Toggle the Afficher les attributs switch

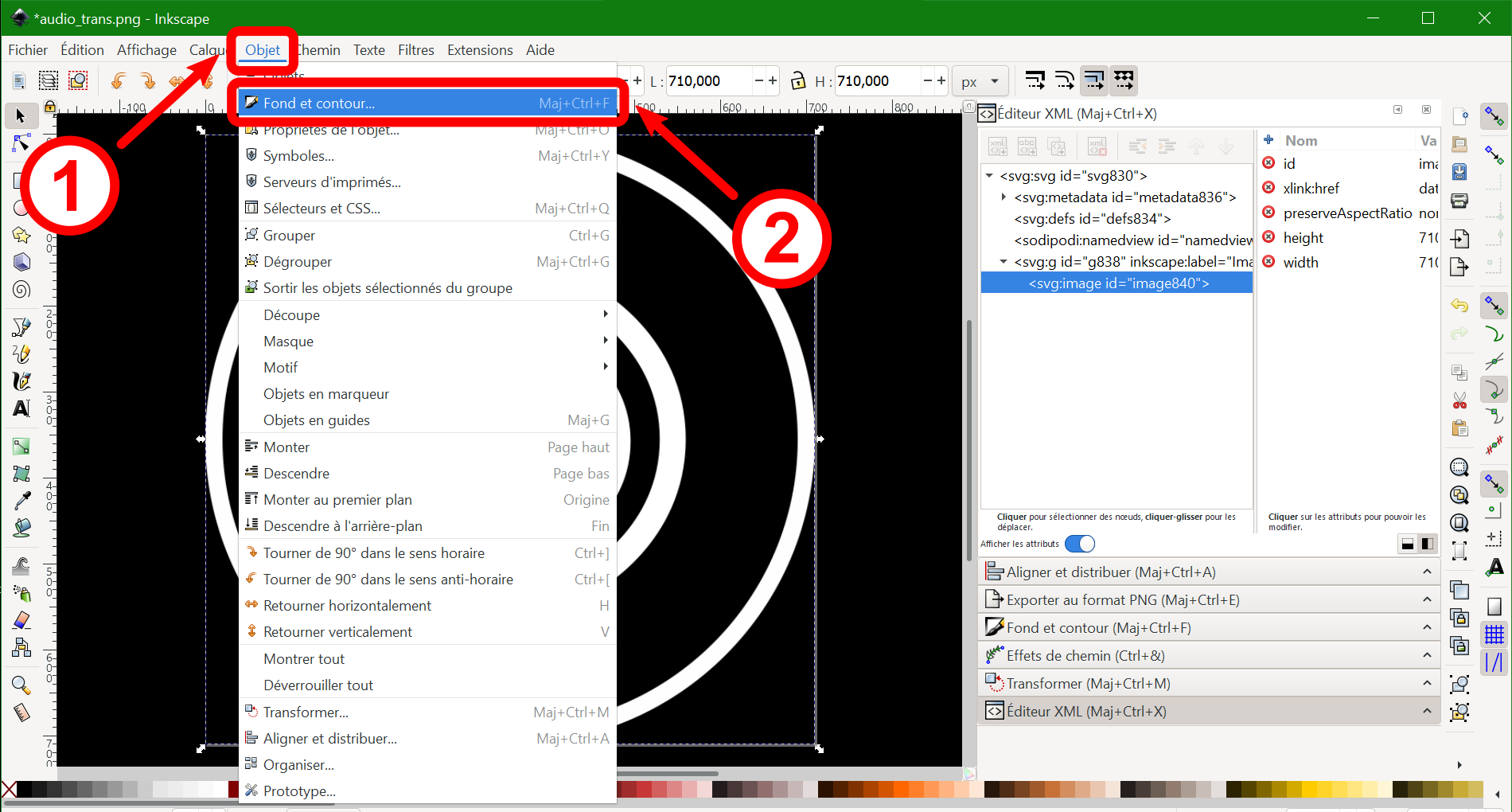coord(1080,544)
